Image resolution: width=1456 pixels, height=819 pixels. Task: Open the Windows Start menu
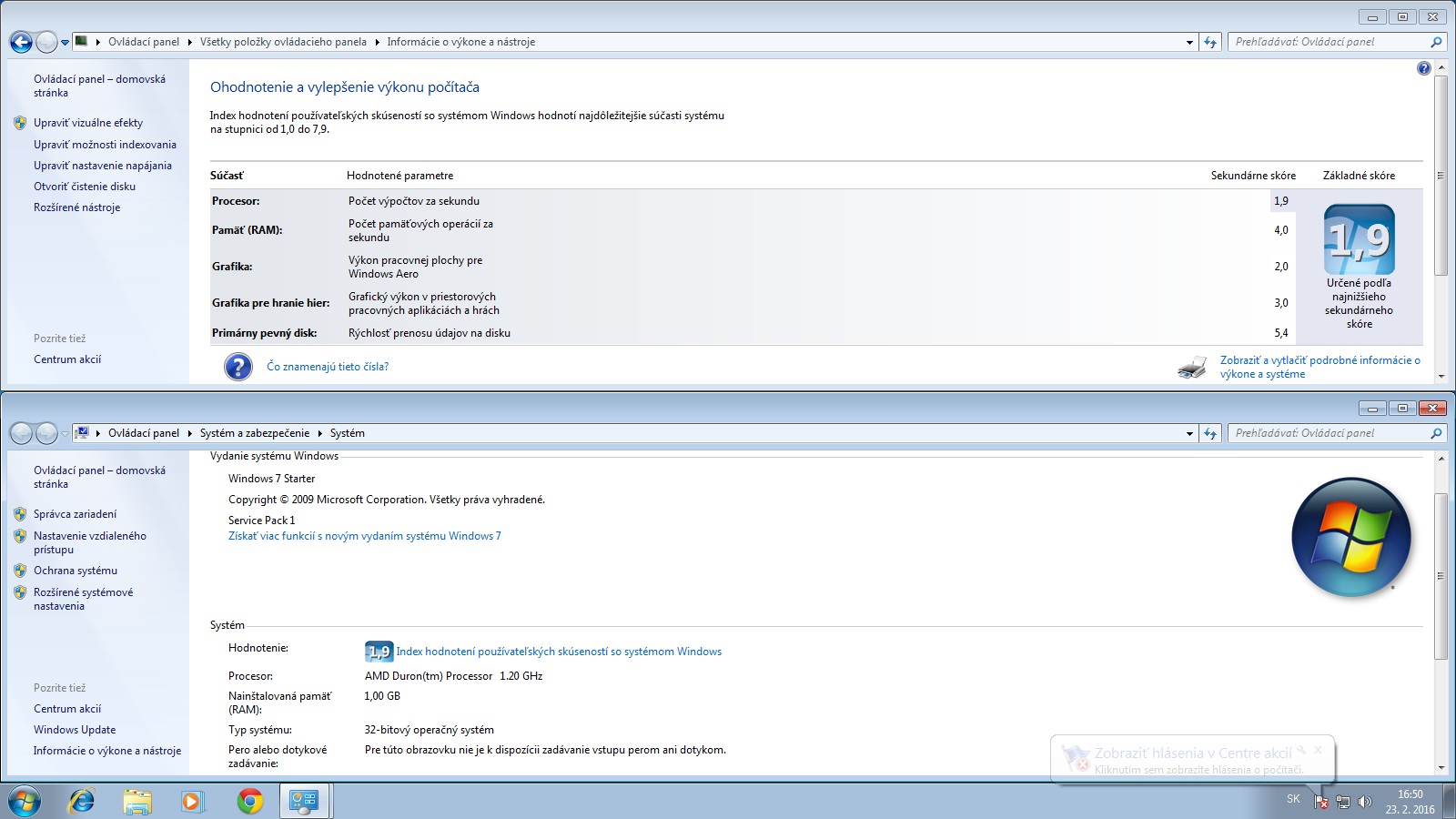pyautogui.click(x=25, y=801)
